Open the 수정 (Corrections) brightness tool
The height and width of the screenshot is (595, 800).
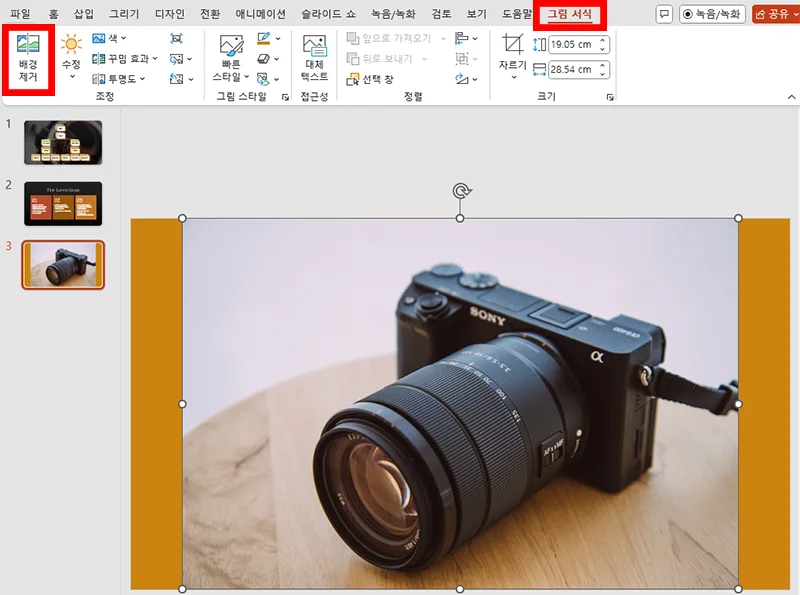[x=71, y=57]
